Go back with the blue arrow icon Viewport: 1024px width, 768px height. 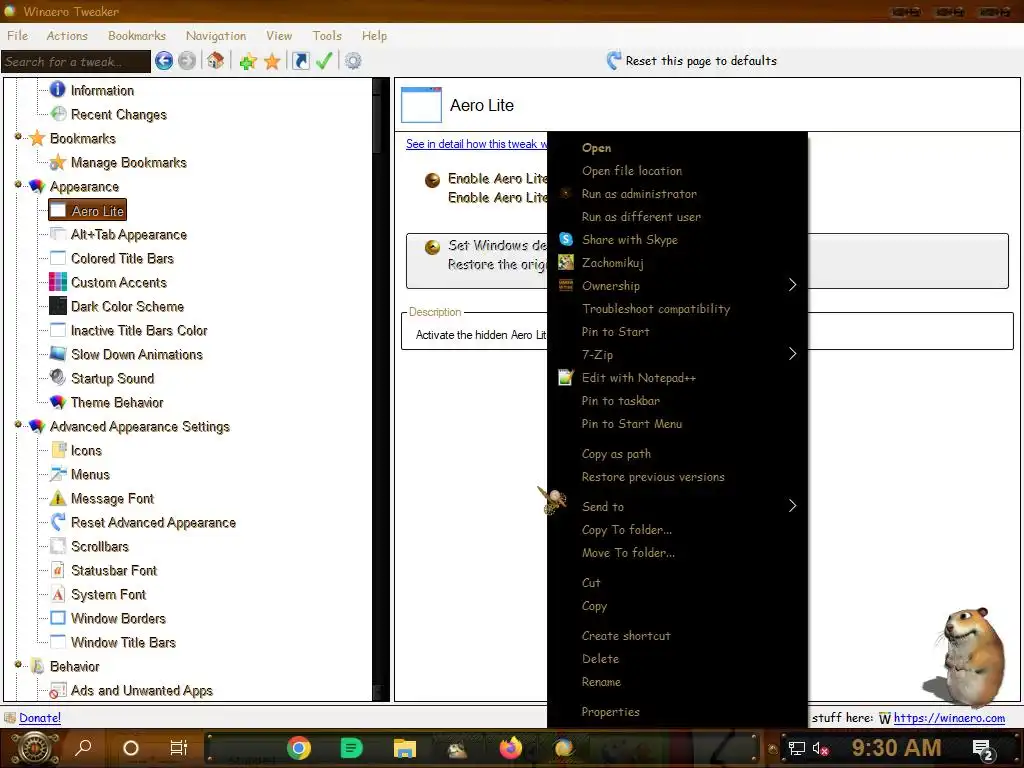(x=164, y=61)
